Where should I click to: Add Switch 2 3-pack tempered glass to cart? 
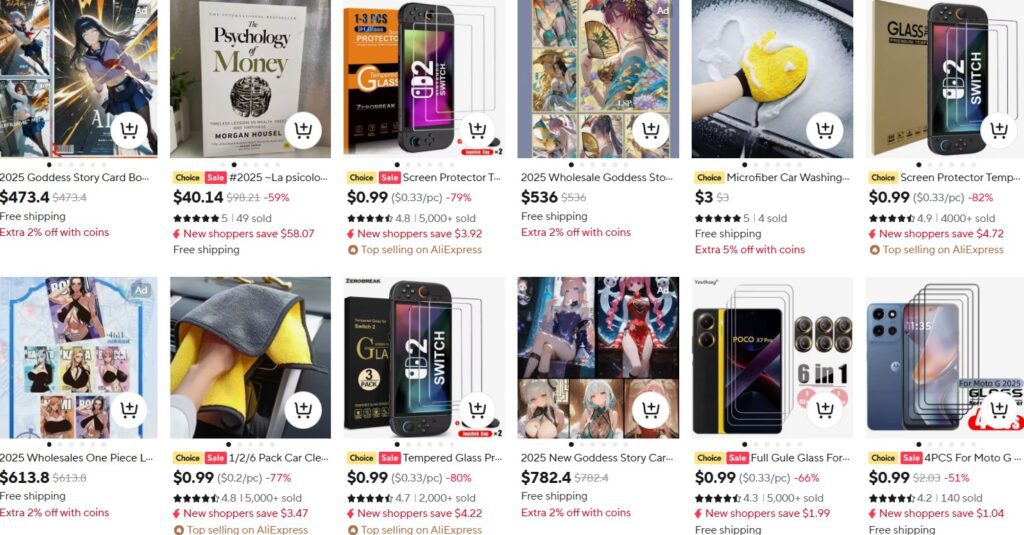[x=477, y=410]
